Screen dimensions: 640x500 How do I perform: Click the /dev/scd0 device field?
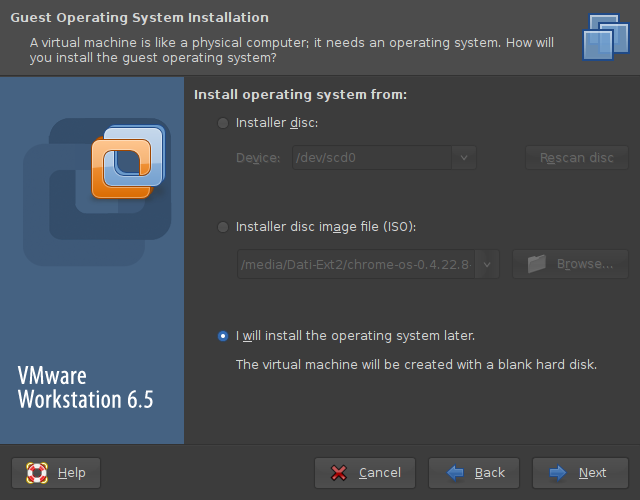[x=372, y=158]
